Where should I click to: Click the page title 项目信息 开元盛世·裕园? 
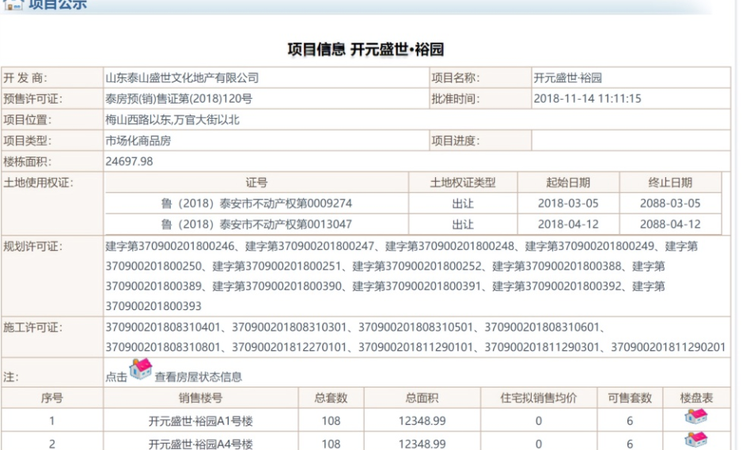[366, 49]
